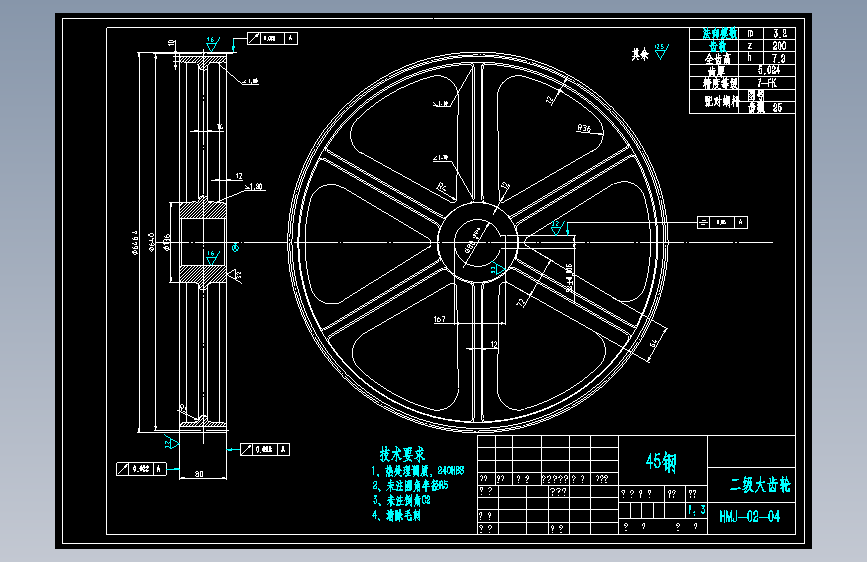Click the tooth thickness value 5.024
Image resolution: width=867 pixels, height=562 pixels.
[769, 70]
